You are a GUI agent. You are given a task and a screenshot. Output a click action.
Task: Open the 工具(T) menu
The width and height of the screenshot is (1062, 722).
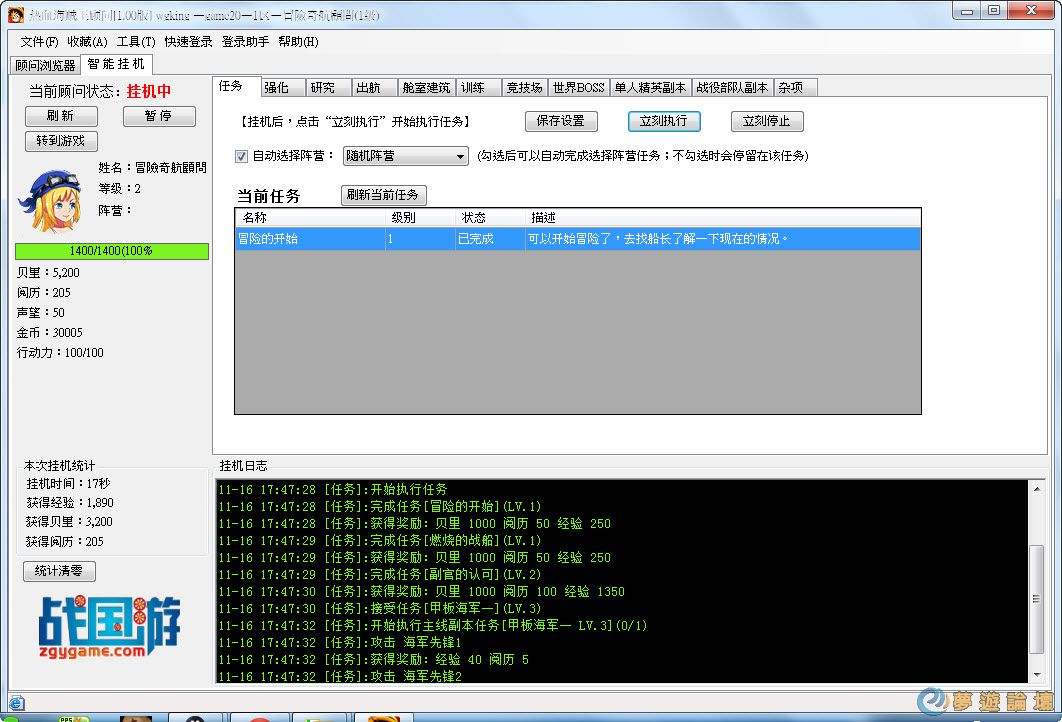pyautogui.click(x=136, y=42)
